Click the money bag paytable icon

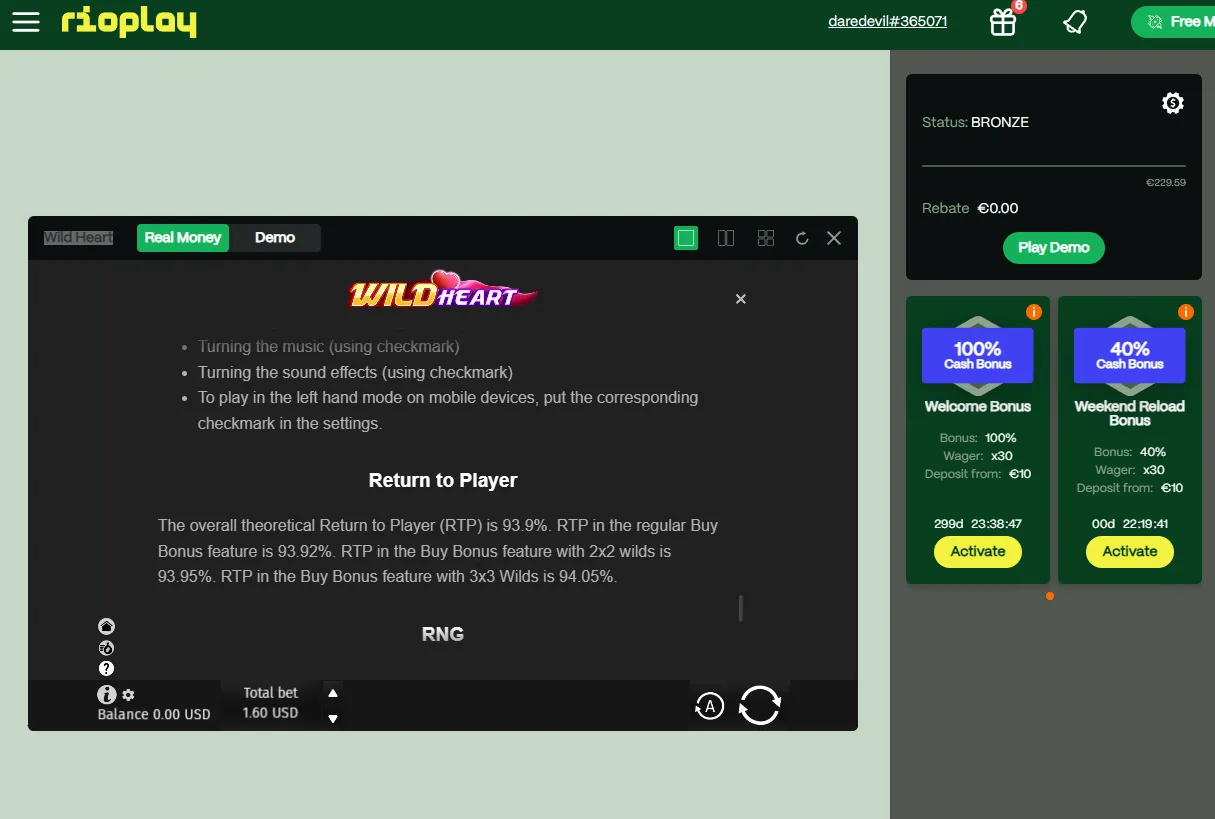tap(107, 648)
